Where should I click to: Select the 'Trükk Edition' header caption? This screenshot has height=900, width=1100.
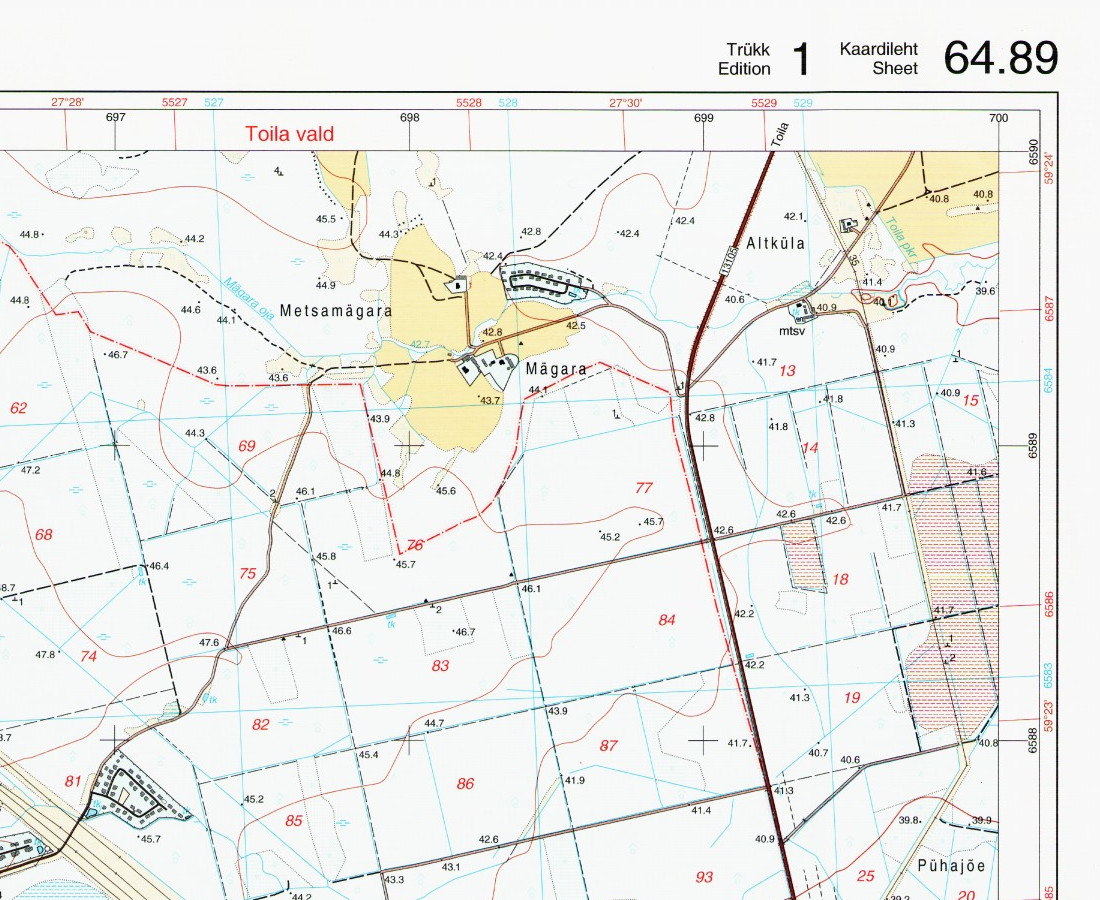pyautogui.click(x=744, y=60)
